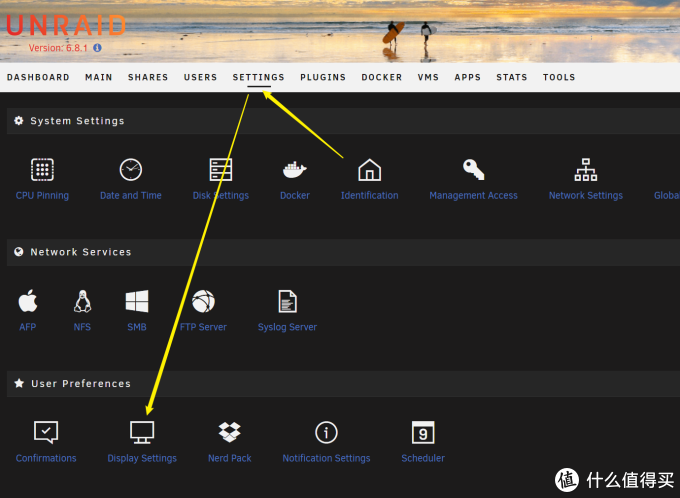Viewport: 680px width, 498px height.
Task: Select the USERS tab
Action: 200,77
